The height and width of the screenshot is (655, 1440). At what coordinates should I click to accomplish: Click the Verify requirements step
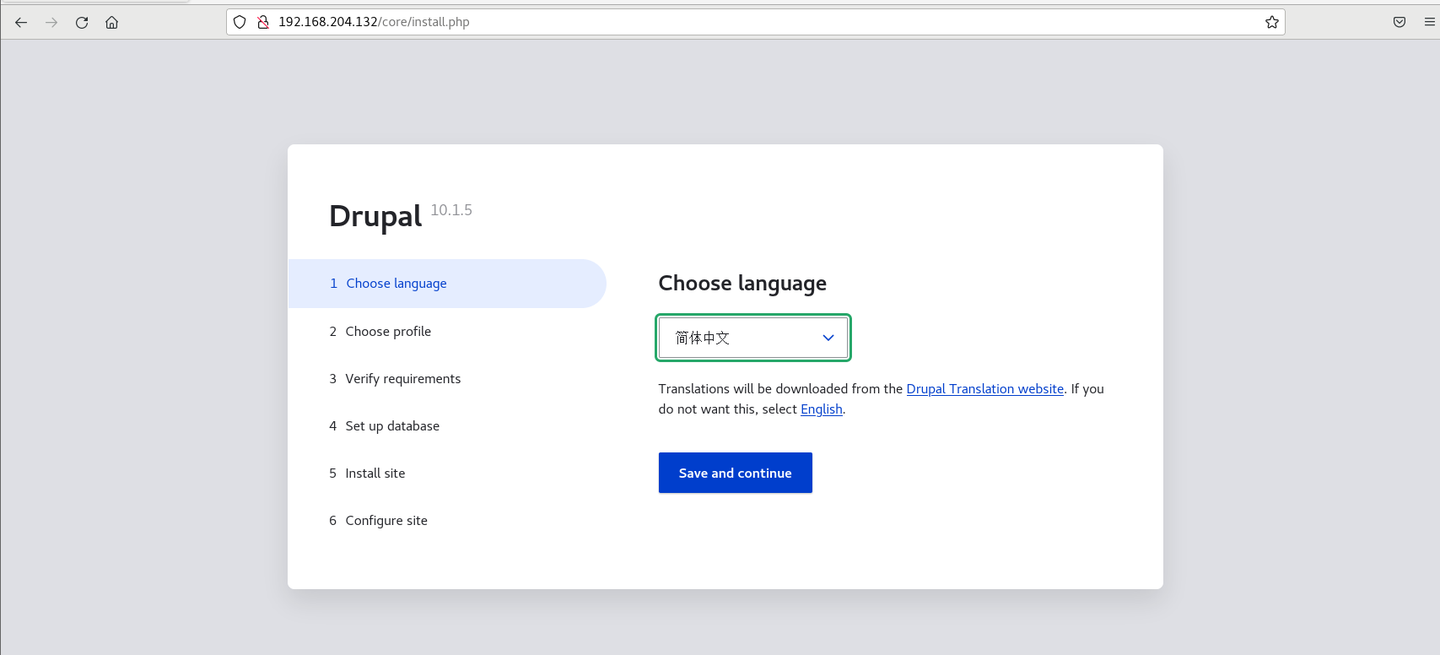click(x=403, y=379)
